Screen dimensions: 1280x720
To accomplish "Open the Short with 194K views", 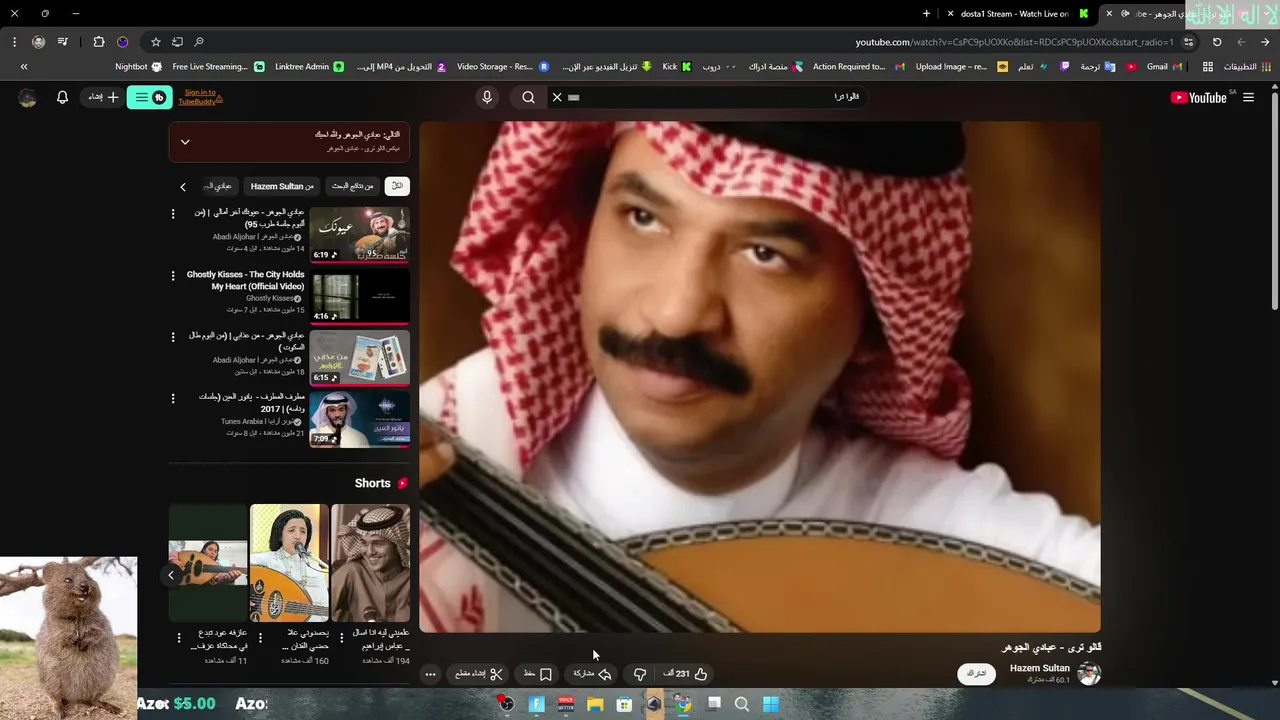I will click(x=370, y=563).
